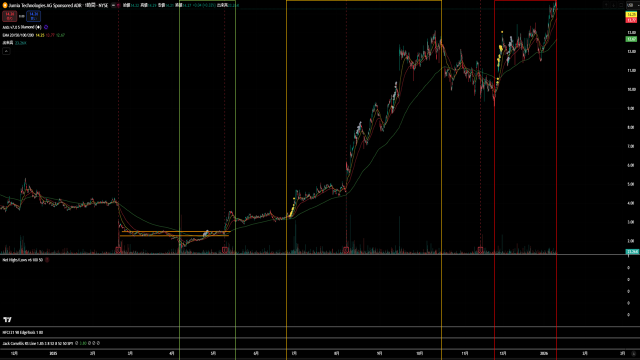Click the red status icon beside Net Highs/Lows
Image resolution: width=640 pixels, height=360 pixels.
pyautogui.click(x=47, y=260)
